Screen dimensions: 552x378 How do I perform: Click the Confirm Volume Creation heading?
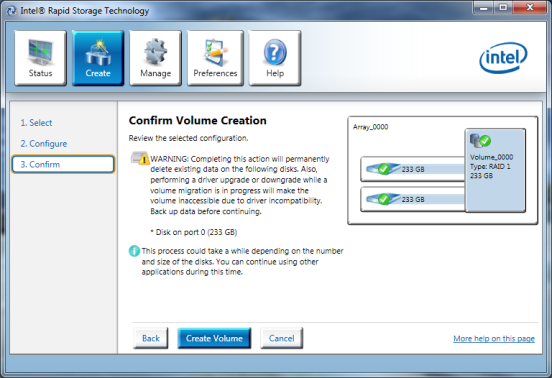click(197, 120)
